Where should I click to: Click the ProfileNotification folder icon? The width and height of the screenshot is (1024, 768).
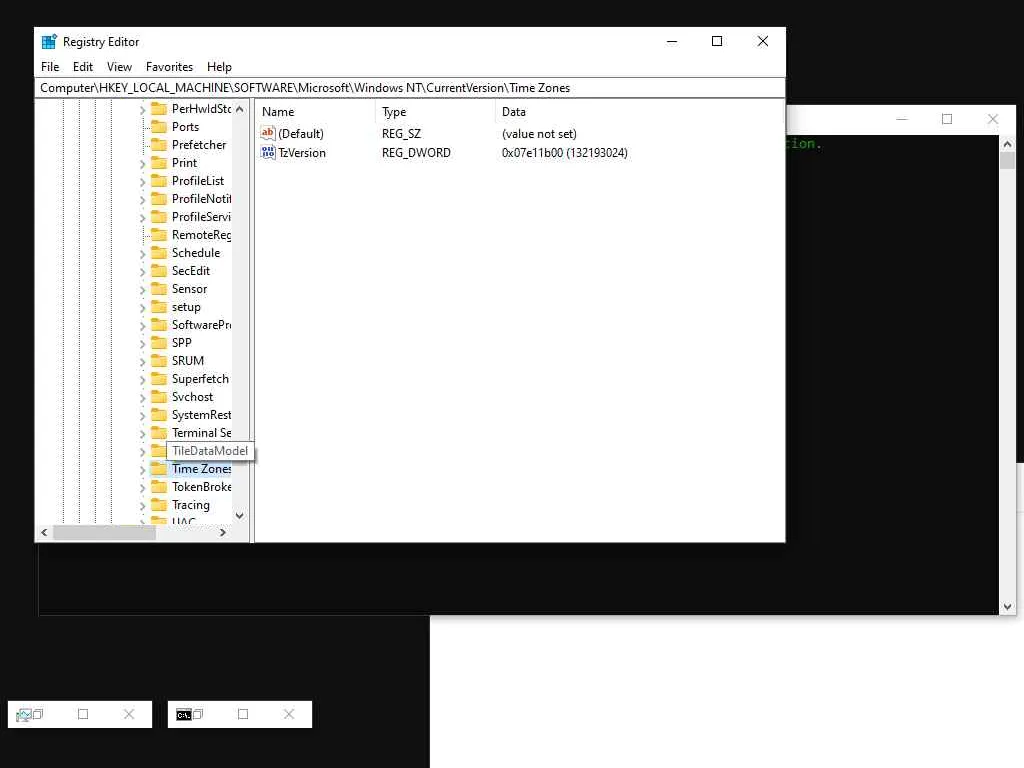[x=159, y=199]
